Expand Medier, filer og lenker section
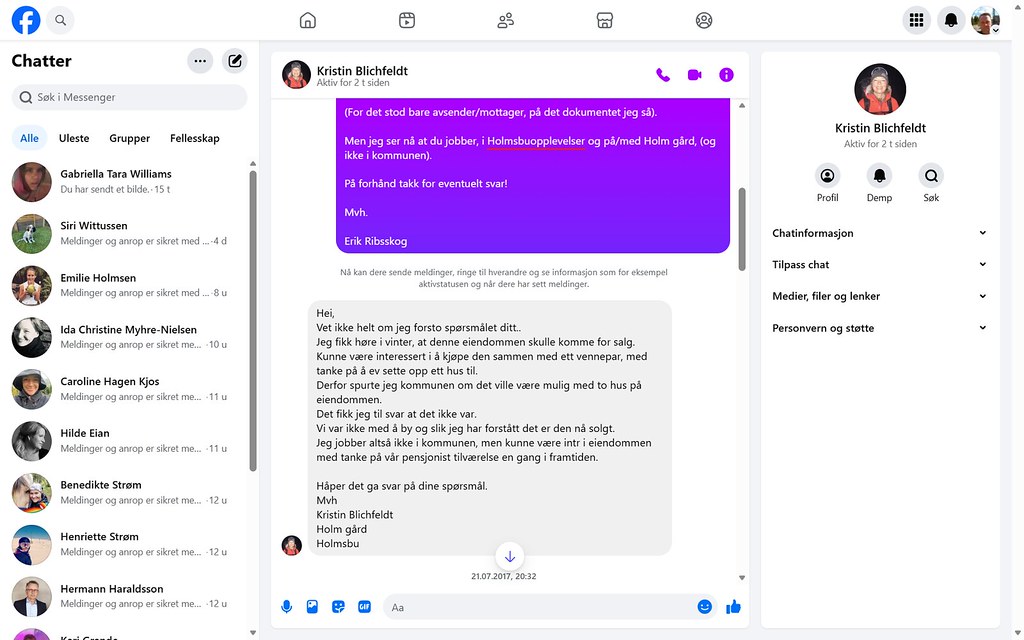This screenshot has height=640, width=1024. pos(880,296)
